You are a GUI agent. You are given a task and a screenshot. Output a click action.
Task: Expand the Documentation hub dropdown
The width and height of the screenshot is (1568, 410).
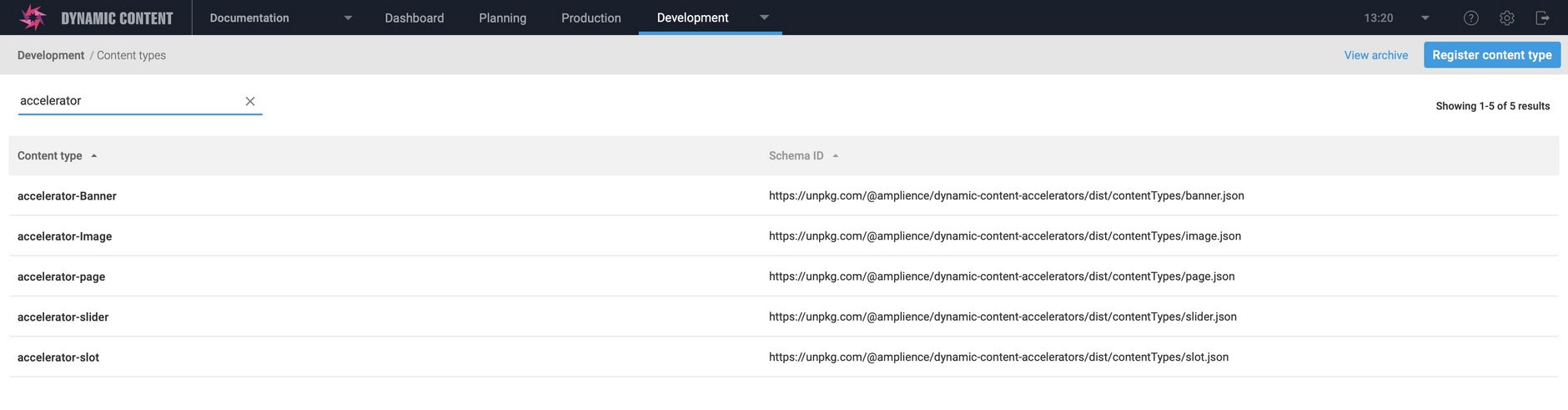pyautogui.click(x=349, y=18)
